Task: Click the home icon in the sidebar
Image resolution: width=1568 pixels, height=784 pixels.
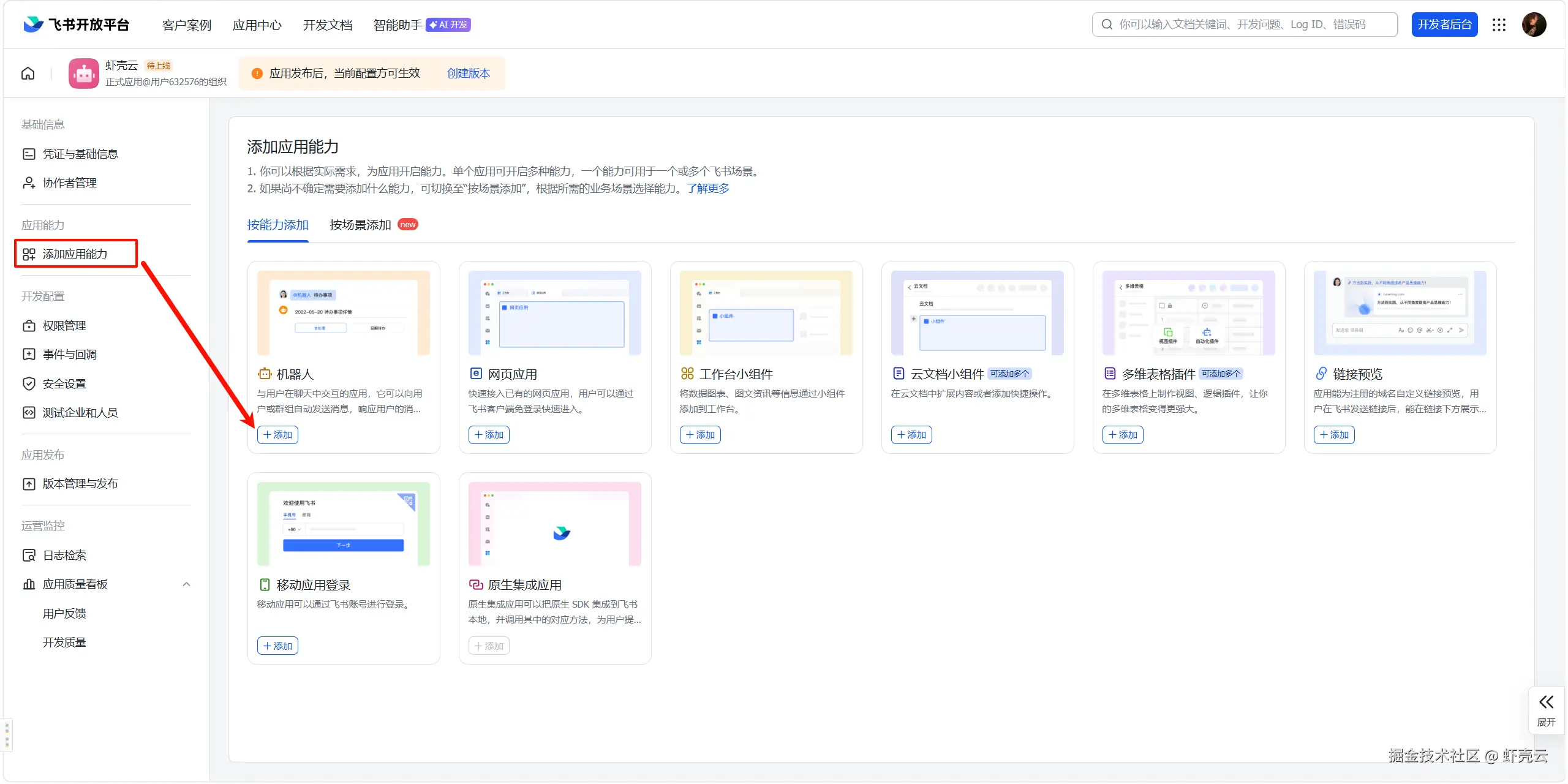Action: [x=28, y=73]
